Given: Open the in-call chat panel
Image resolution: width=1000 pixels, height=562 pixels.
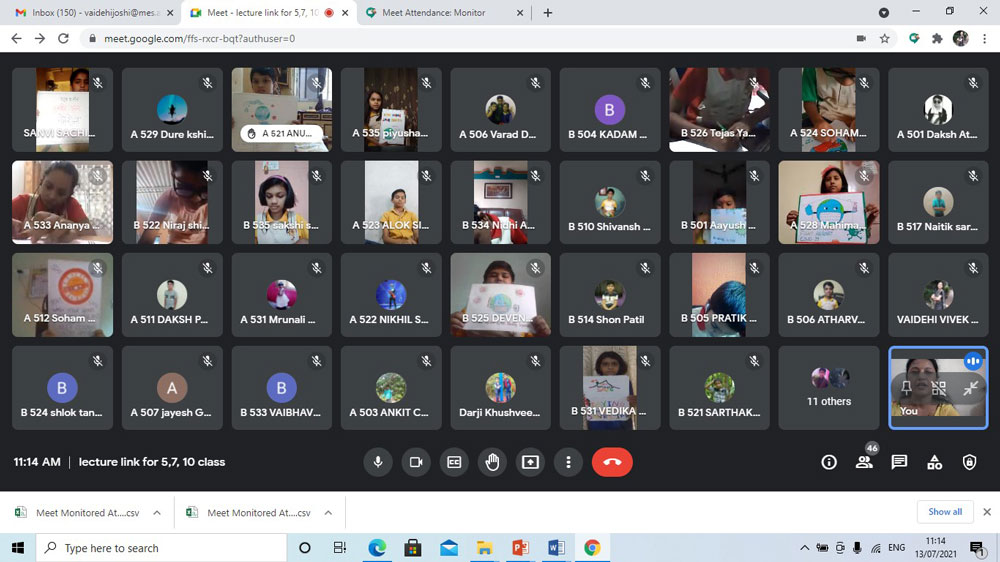Looking at the screenshot, I should (899, 462).
